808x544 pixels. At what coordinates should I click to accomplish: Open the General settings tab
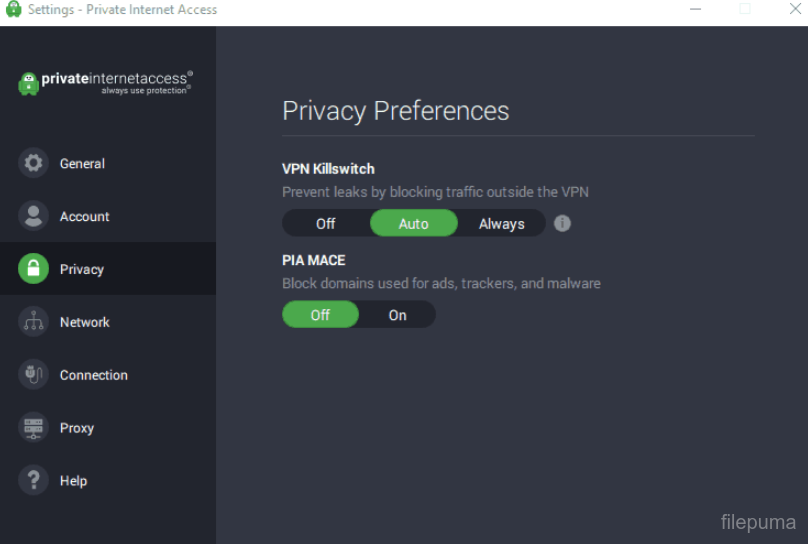point(82,163)
